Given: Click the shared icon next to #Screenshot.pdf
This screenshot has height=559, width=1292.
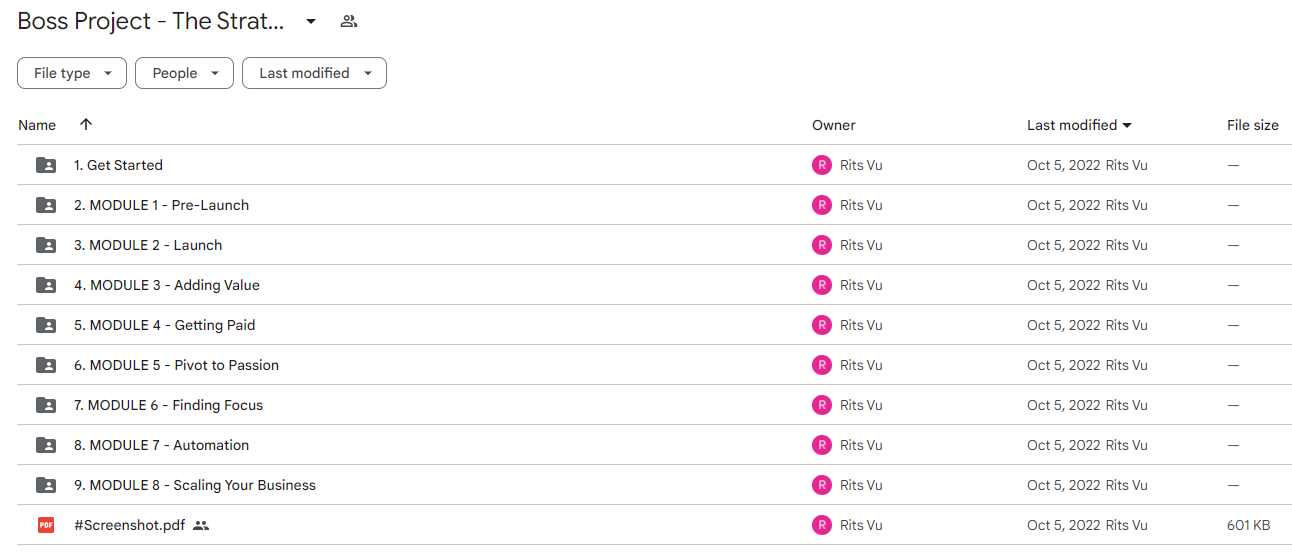Looking at the screenshot, I should coord(201,525).
